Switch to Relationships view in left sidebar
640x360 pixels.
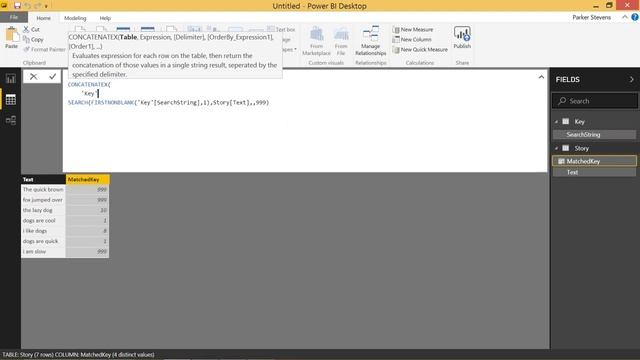[11, 120]
